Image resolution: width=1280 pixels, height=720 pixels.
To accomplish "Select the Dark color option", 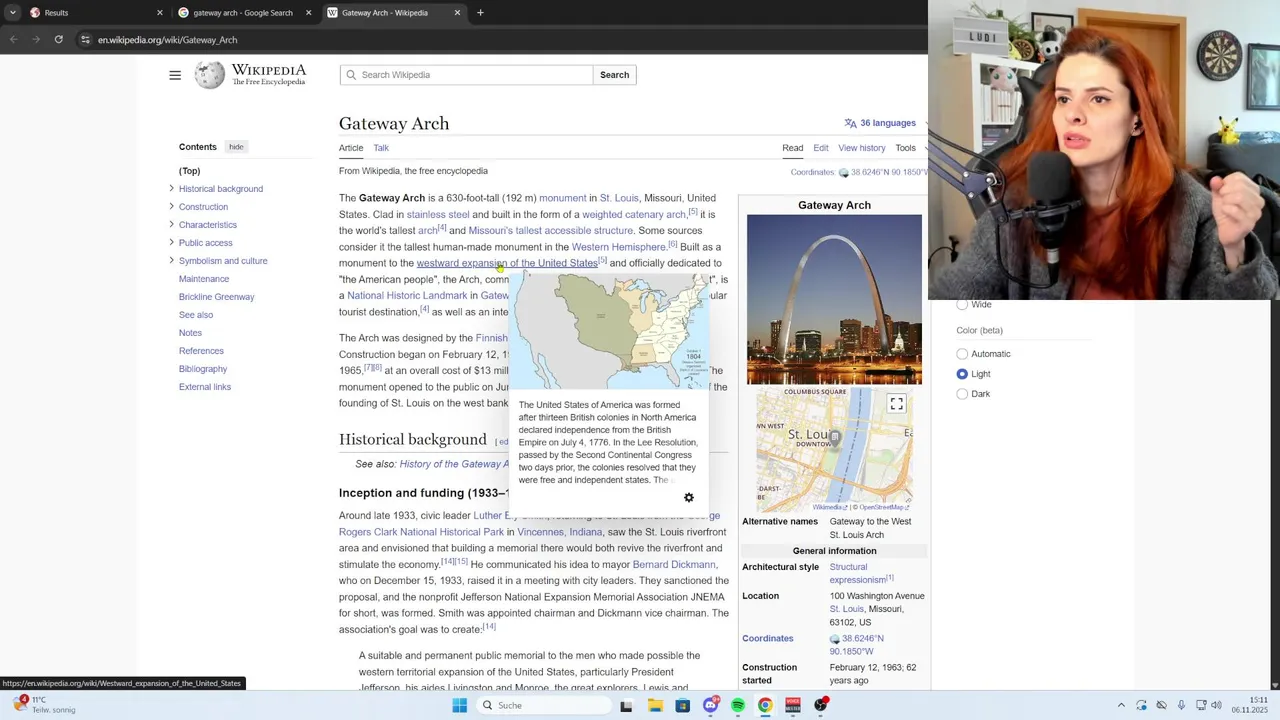I will pos(962,394).
